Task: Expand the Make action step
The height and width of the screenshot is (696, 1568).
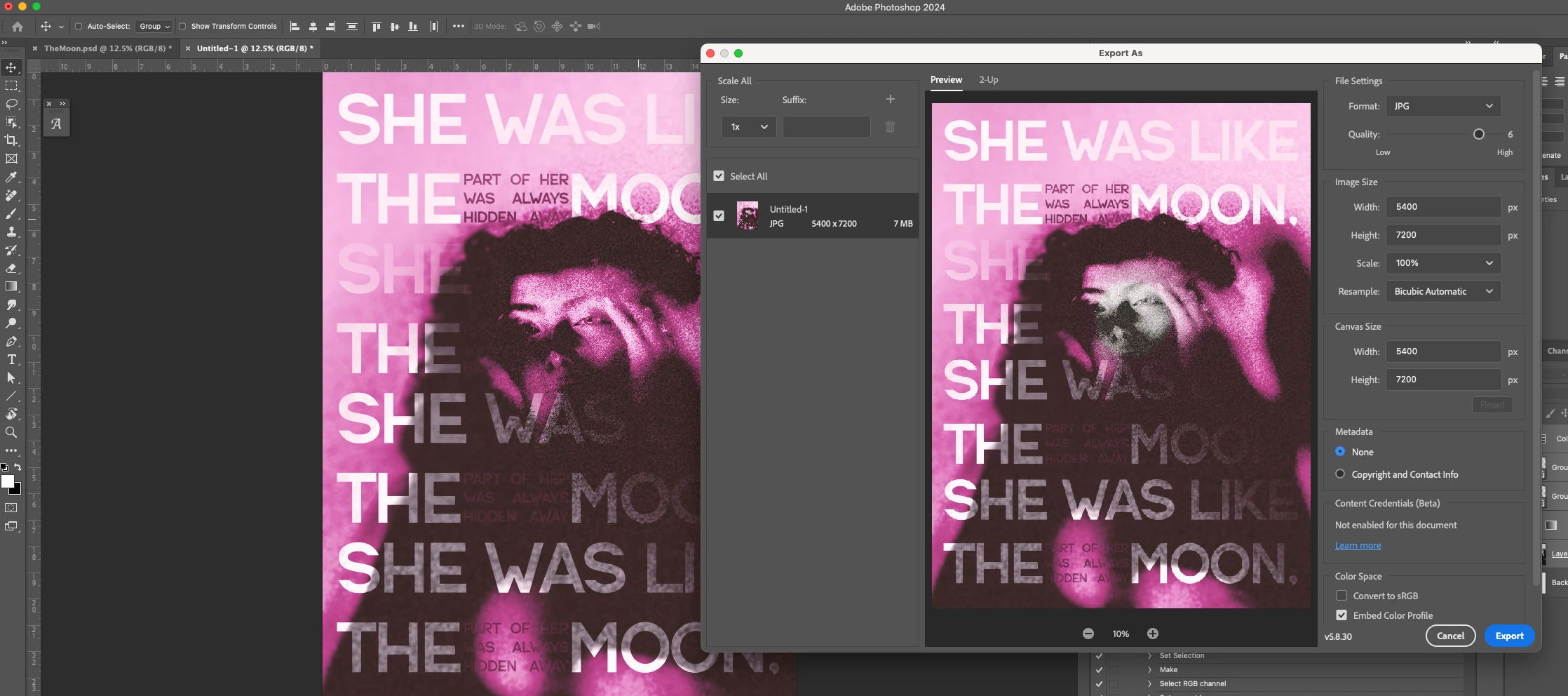Action: [x=1149, y=670]
